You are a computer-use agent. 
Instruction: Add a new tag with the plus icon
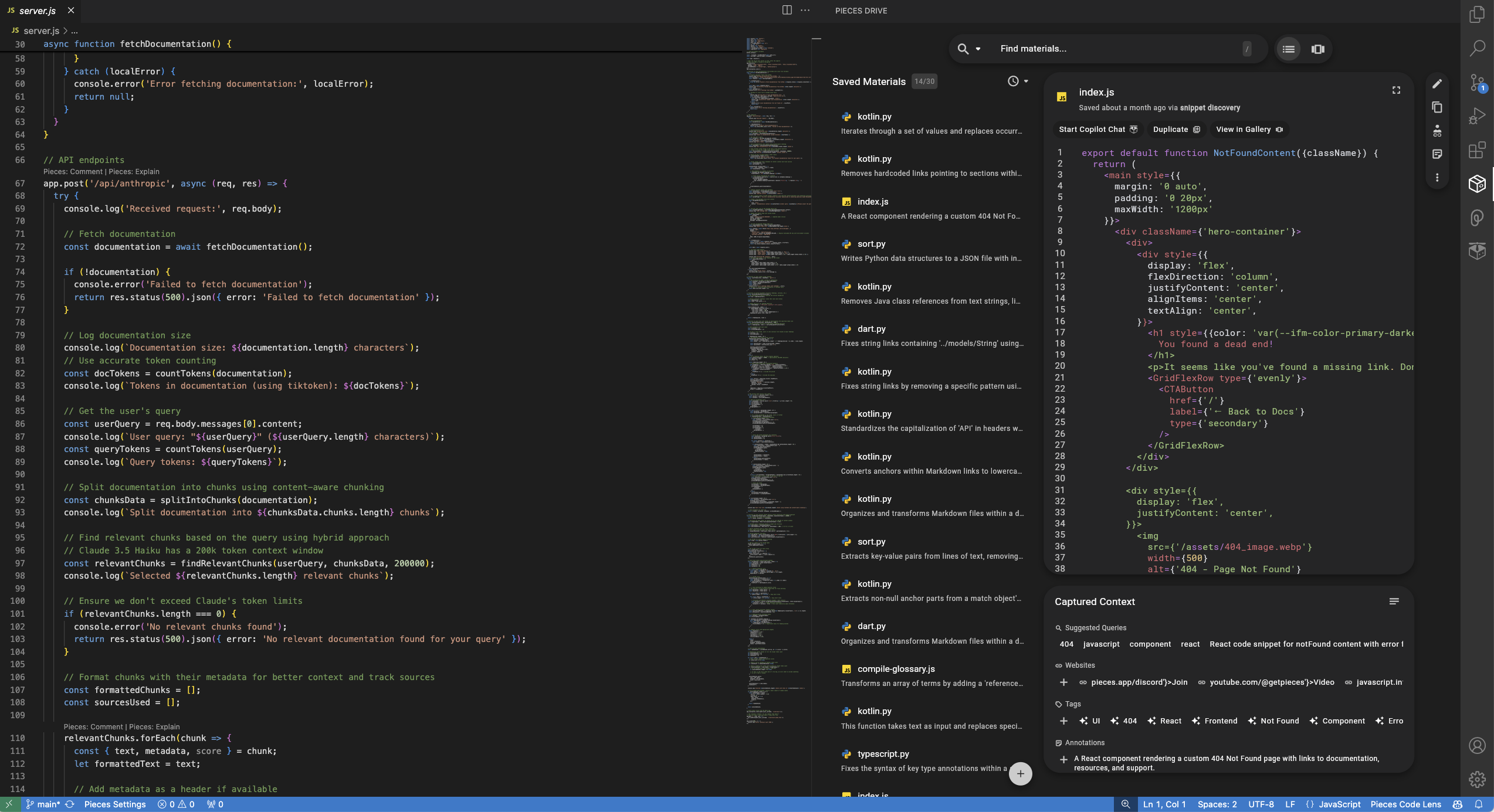pyautogui.click(x=1063, y=721)
